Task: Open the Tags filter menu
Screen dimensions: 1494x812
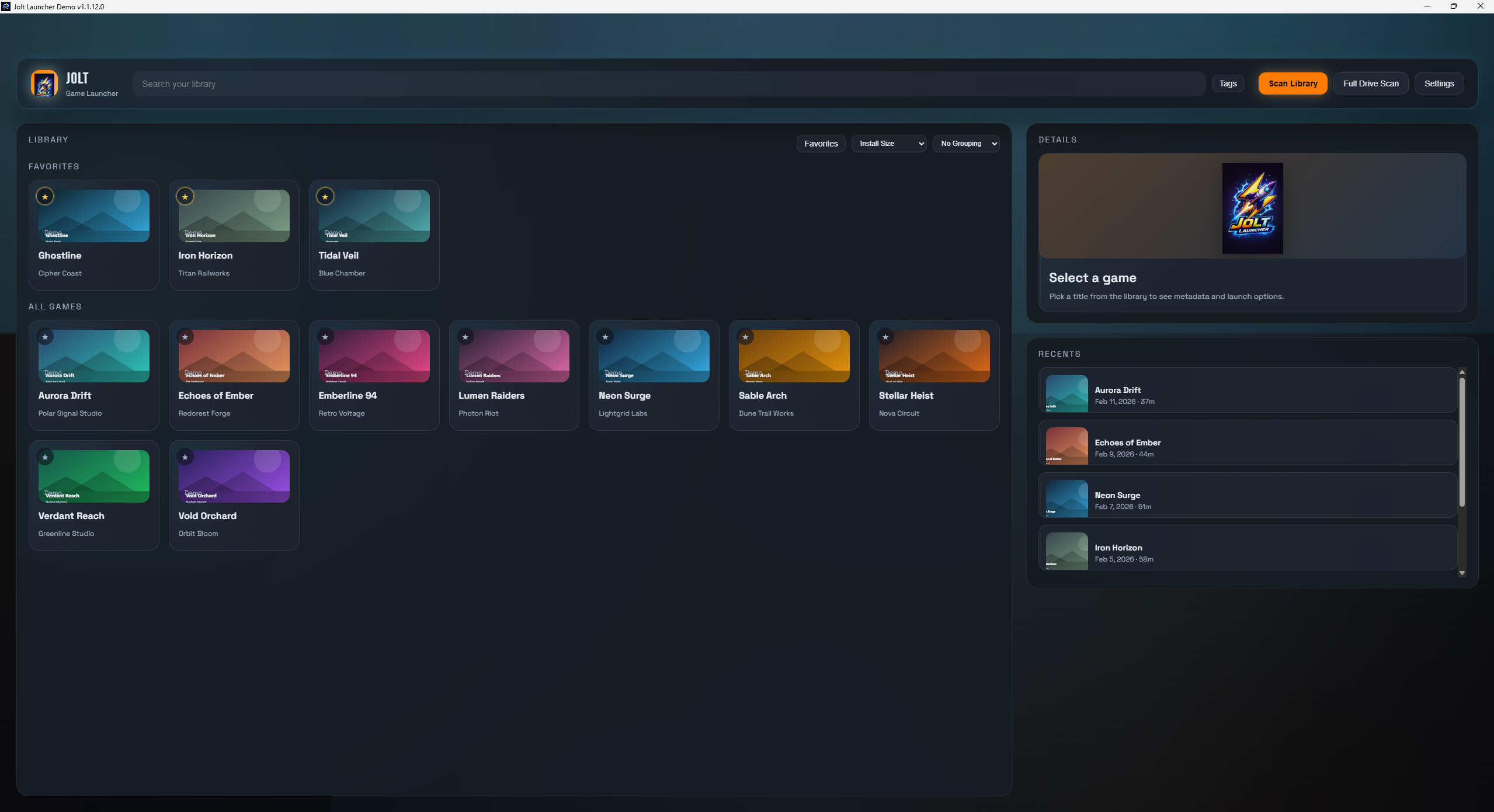Action: point(1228,83)
